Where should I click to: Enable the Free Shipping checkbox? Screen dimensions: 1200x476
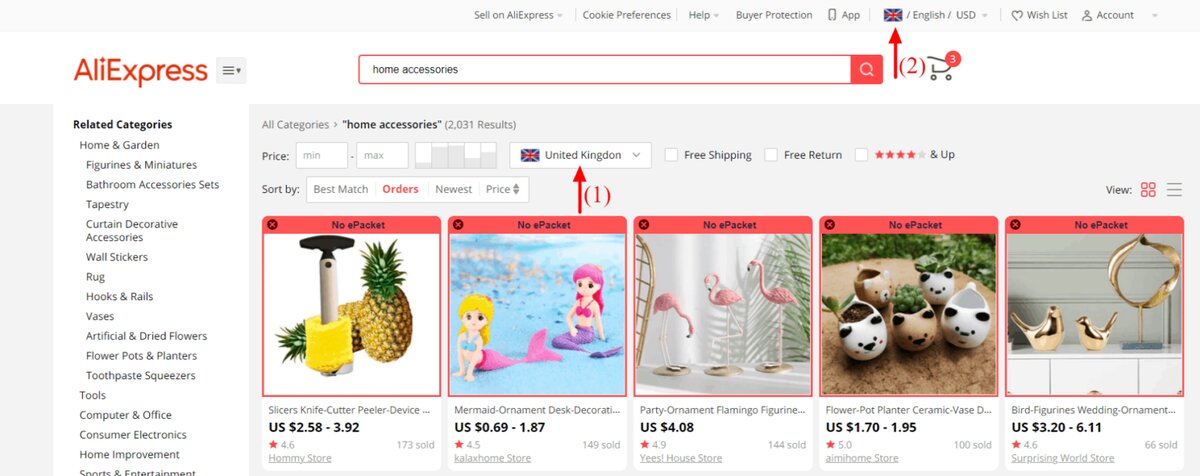click(671, 155)
